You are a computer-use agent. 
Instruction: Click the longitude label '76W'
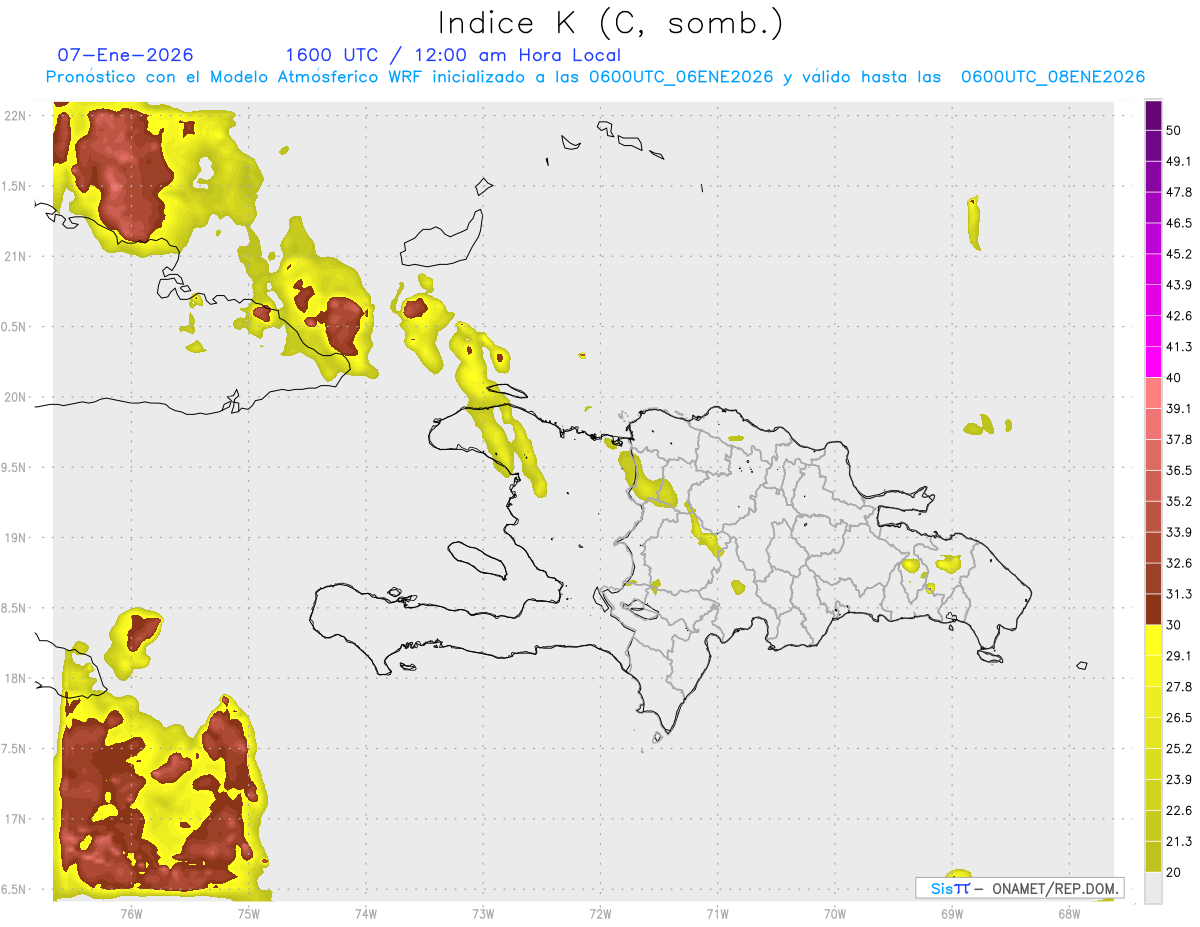pos(131,914)
